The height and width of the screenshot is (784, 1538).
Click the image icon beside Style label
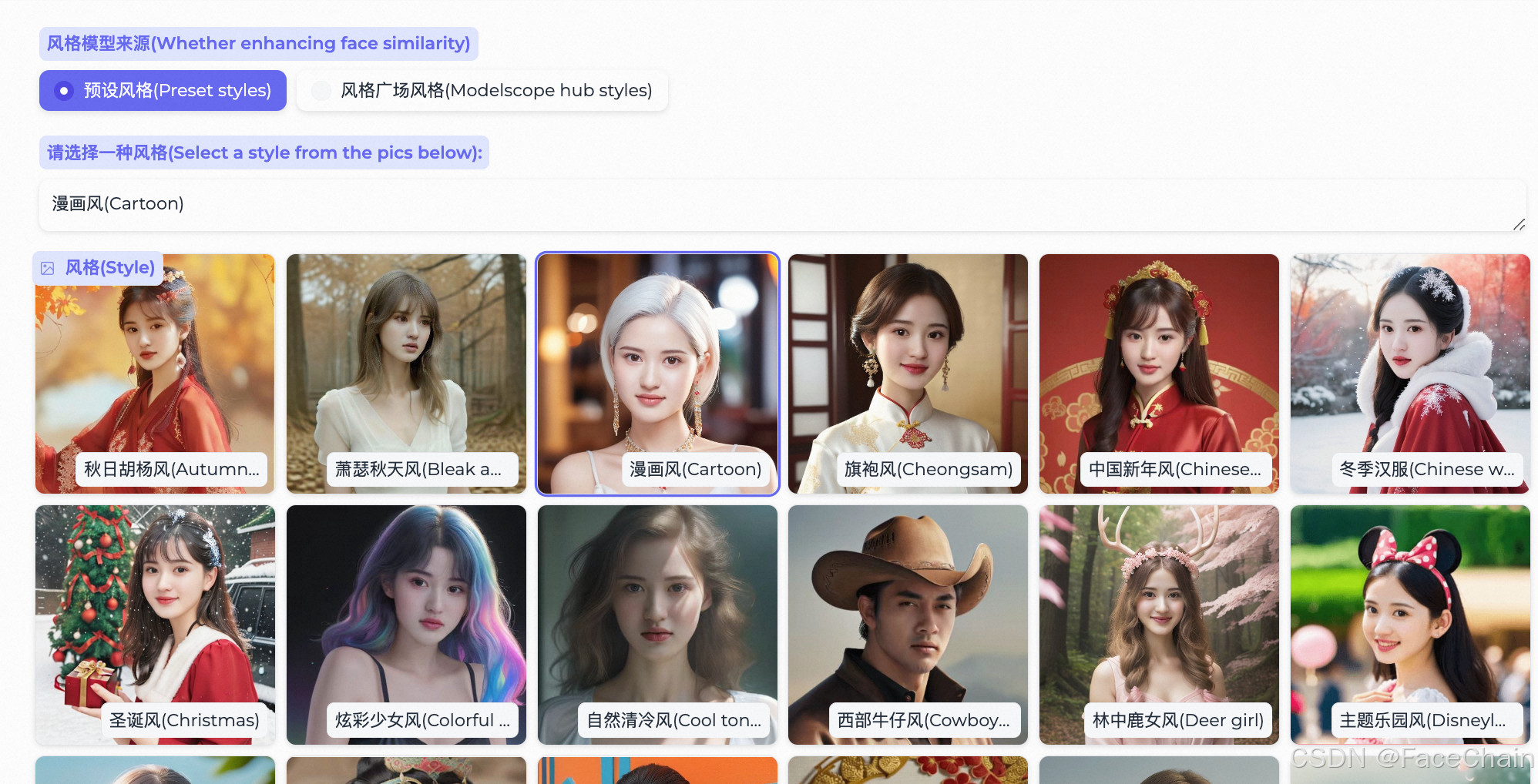48,268
